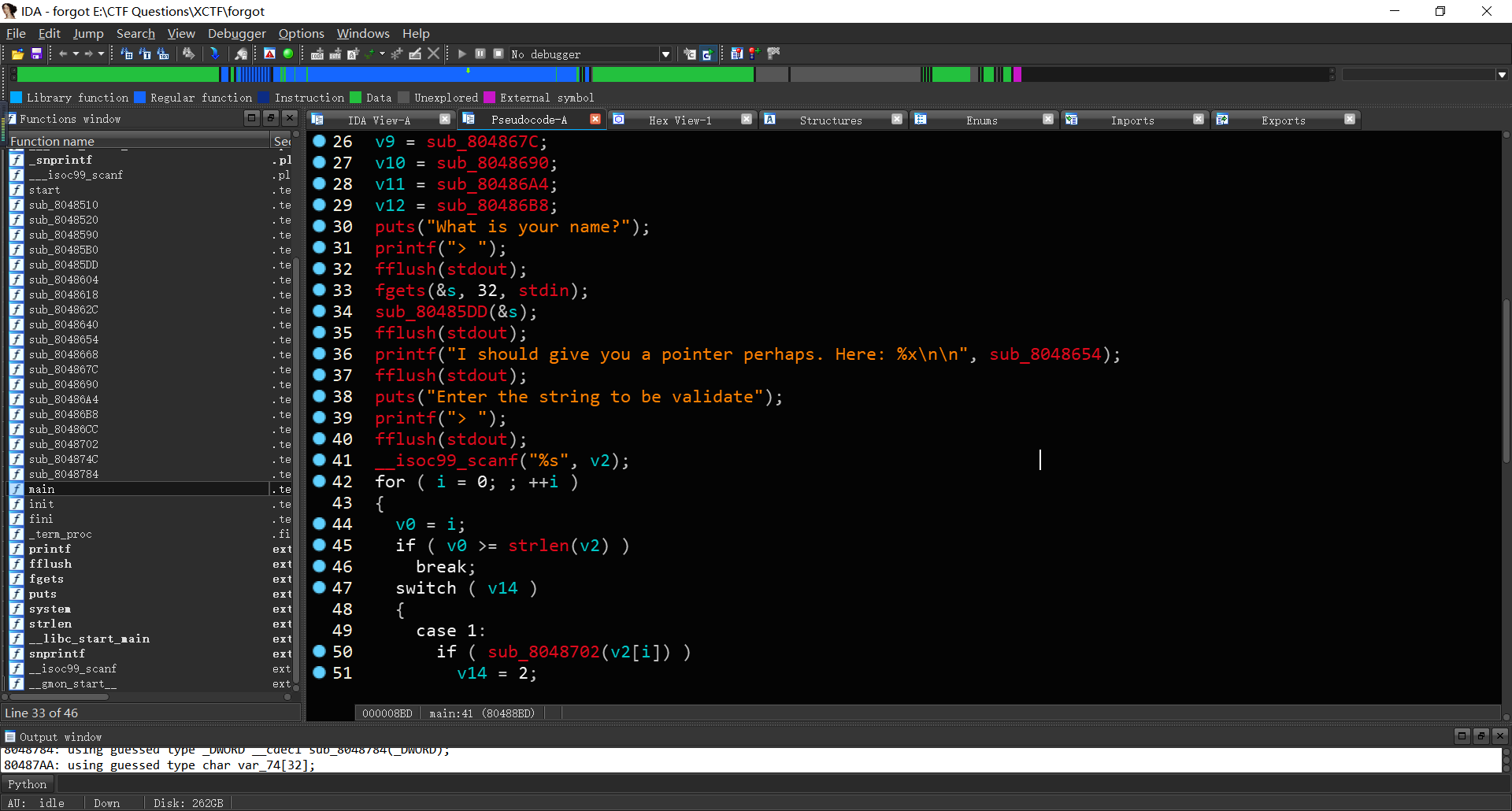Sort by the Function name column header
Screen dimensions: 1512x811
point(138,141)
